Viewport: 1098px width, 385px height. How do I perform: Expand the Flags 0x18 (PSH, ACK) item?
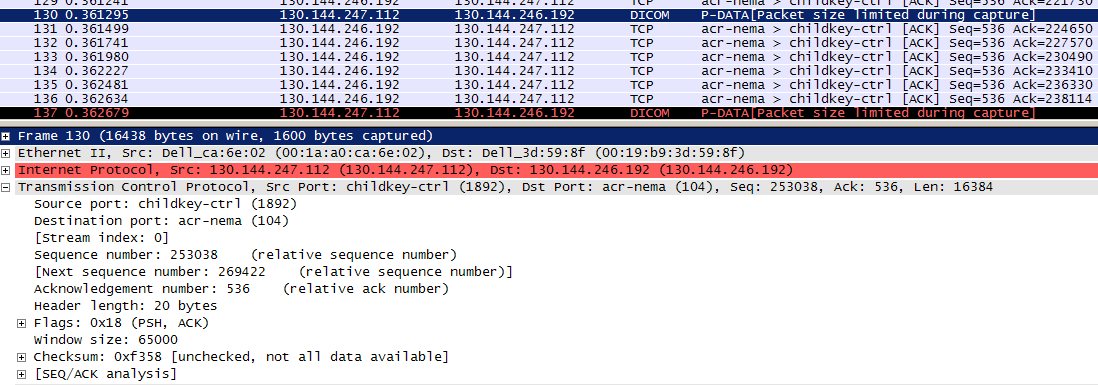tap(22, 323)
